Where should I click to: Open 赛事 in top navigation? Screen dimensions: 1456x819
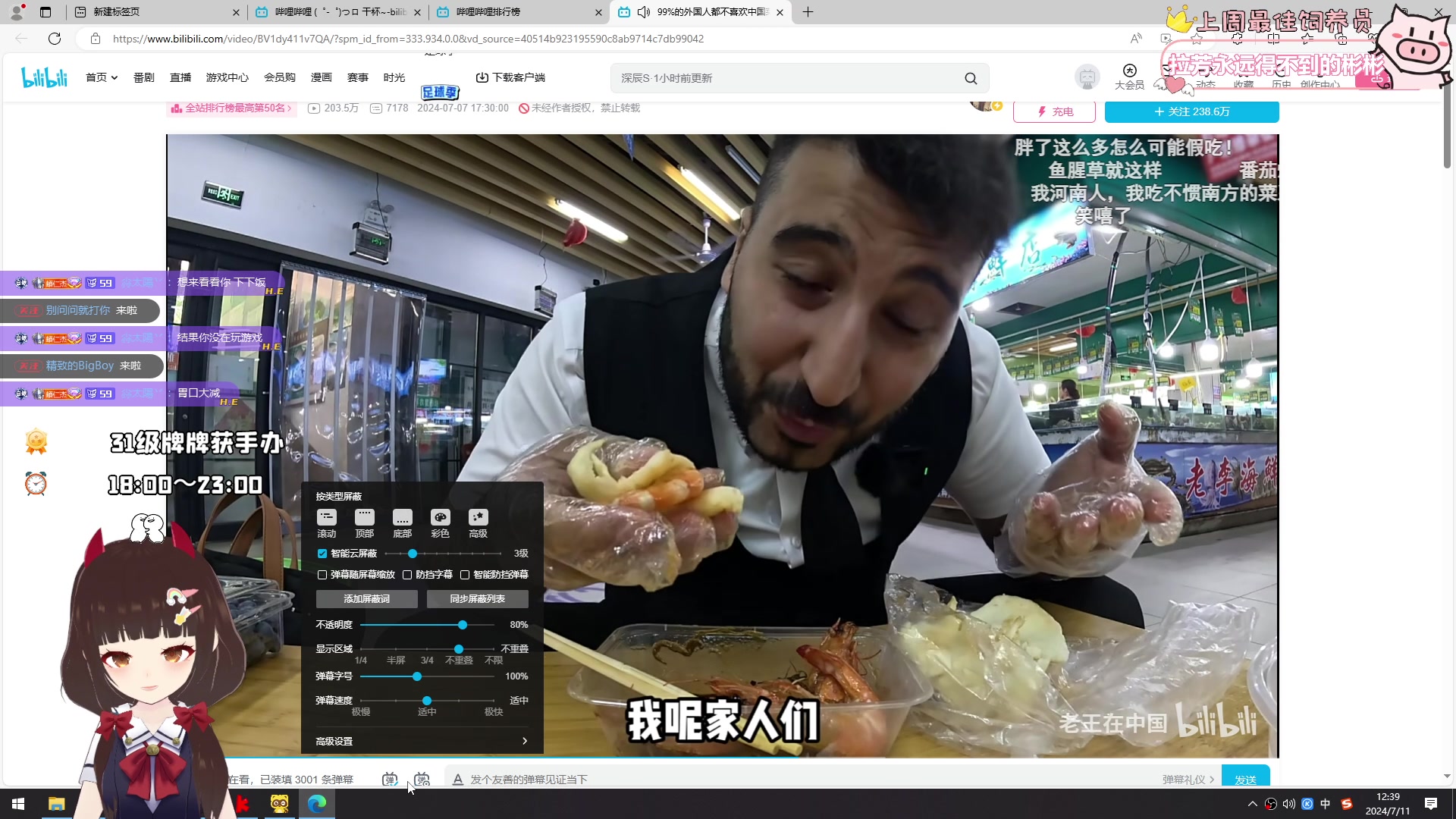pos(358,77)
